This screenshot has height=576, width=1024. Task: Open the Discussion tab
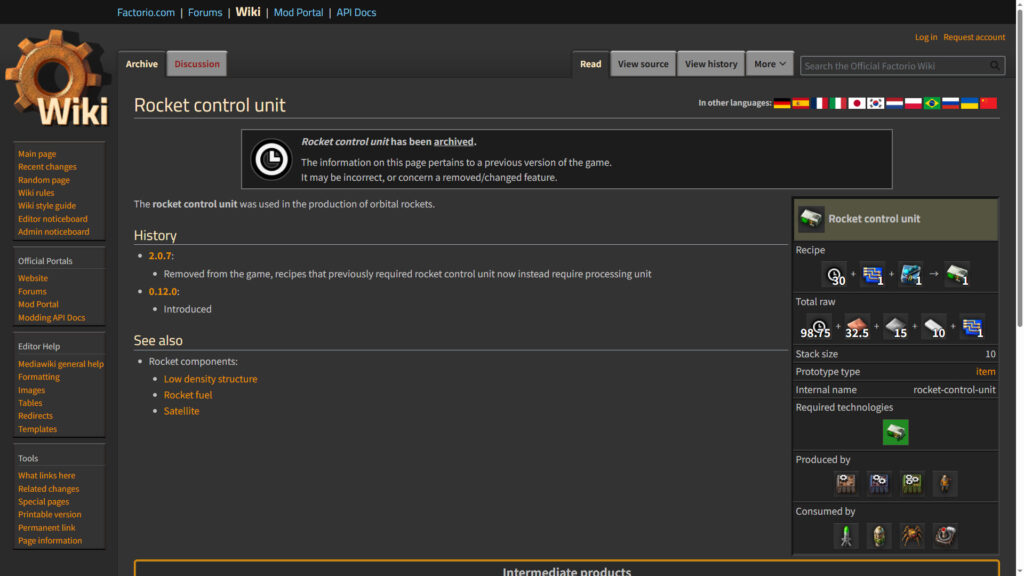tap(197, 64)
